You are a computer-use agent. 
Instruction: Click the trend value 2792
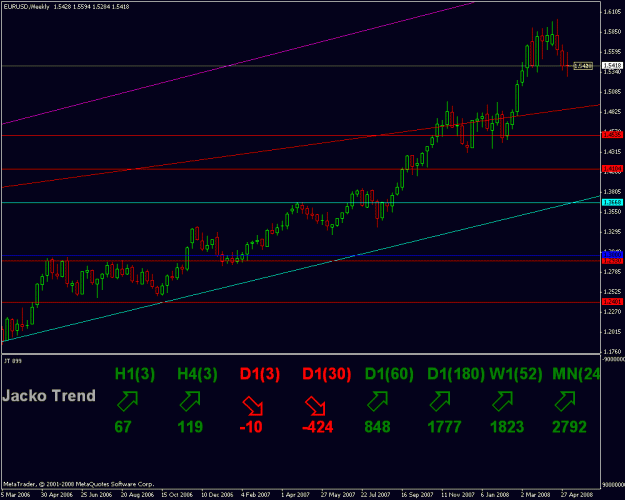[570, 427]
